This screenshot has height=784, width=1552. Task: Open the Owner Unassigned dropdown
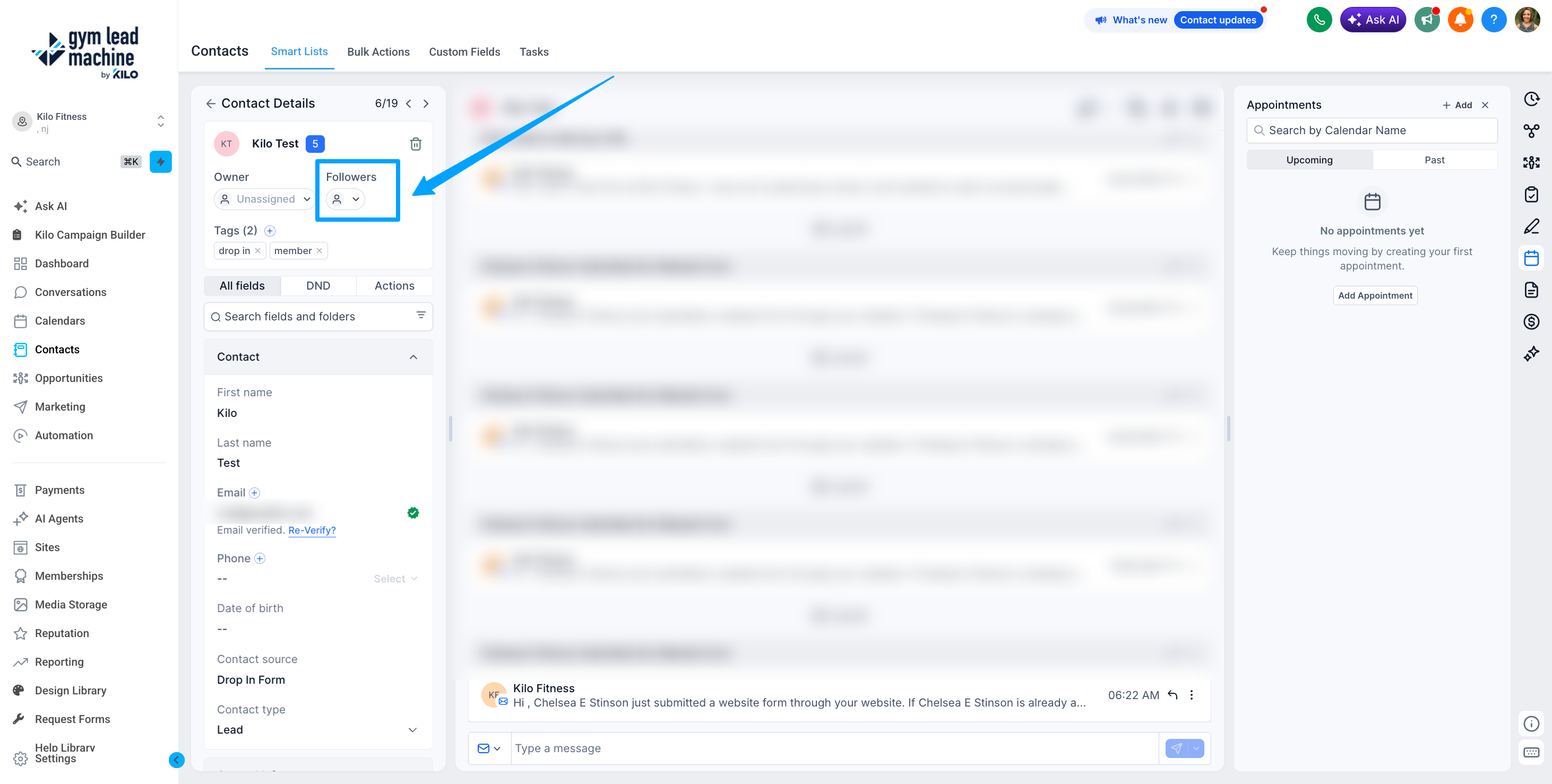264,199
